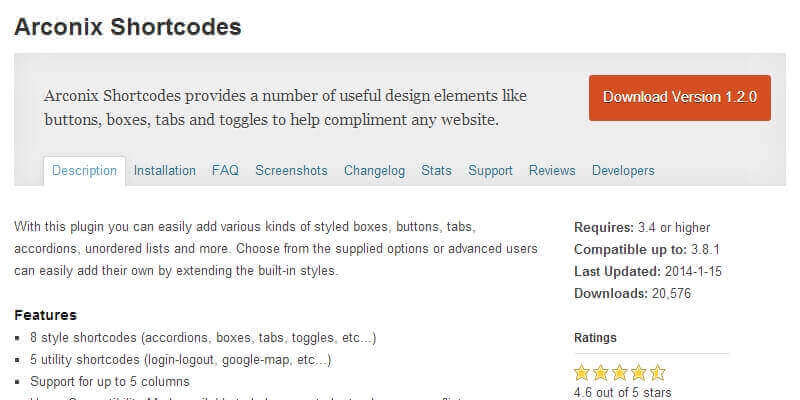Click the Downloads count 20,576

pyautogui.click(x=669, y=294)
